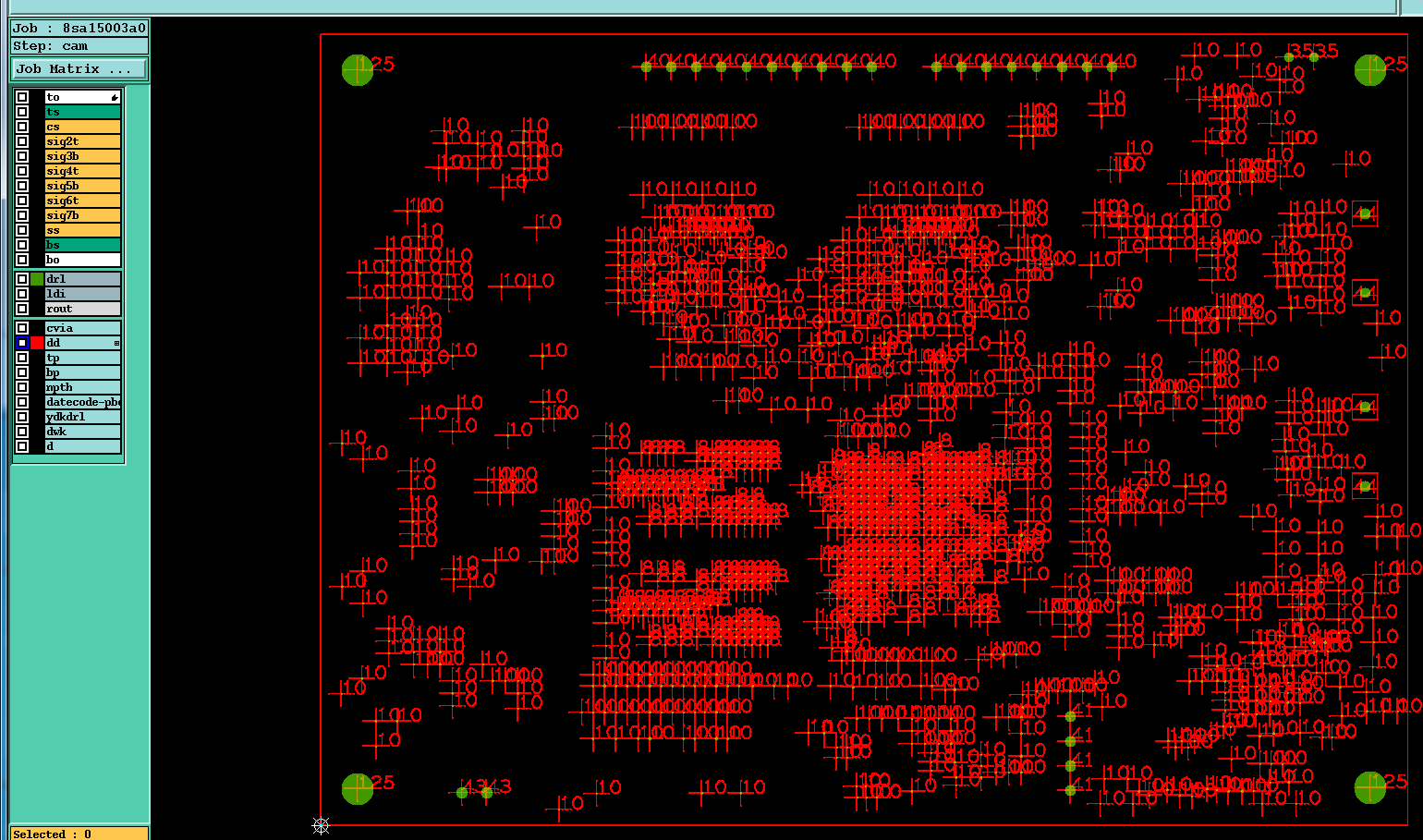The height and width of the screenshot is (840, 1423).
Task: Select the 'bs' layer name
Action: [x=83, y=245]
